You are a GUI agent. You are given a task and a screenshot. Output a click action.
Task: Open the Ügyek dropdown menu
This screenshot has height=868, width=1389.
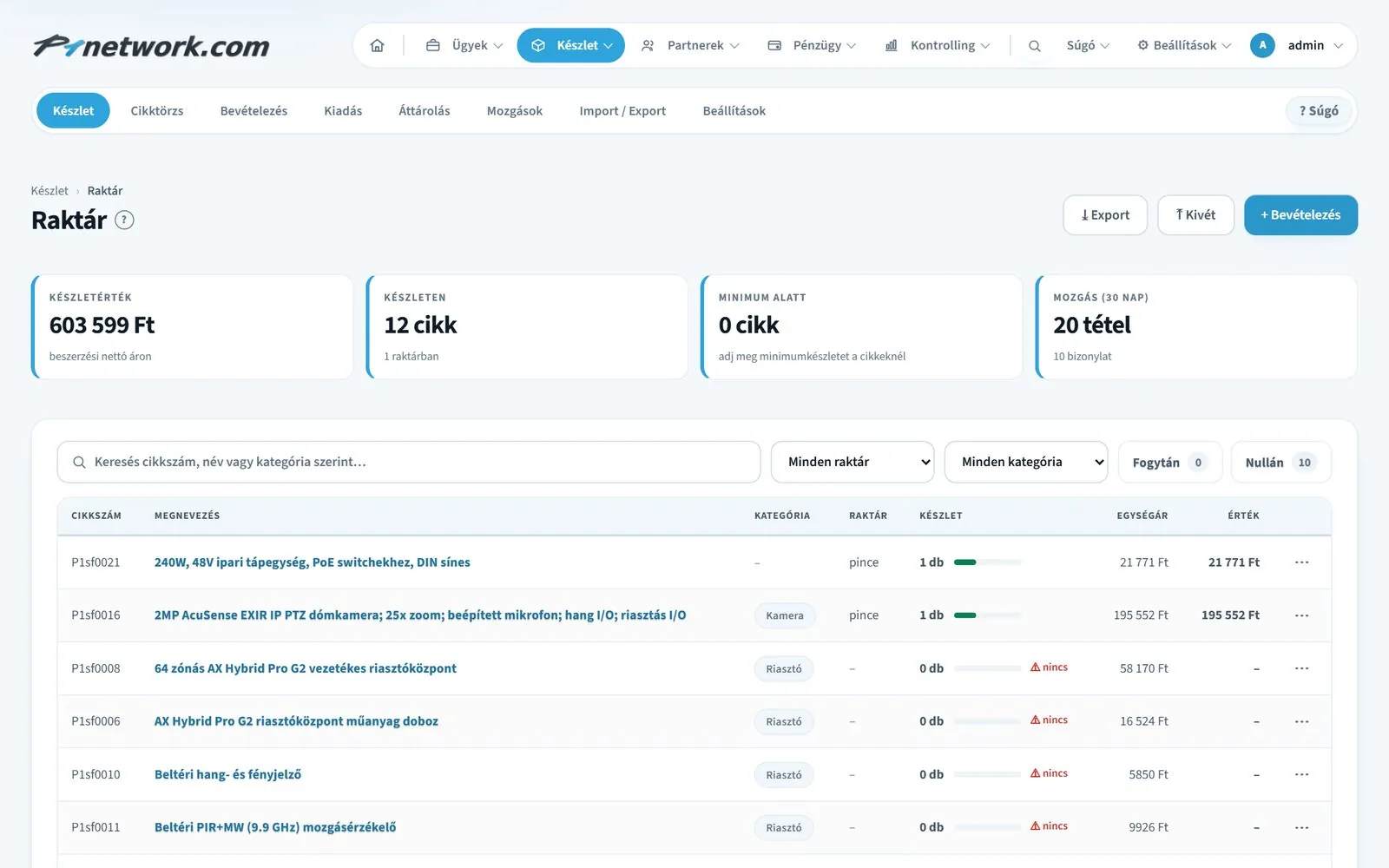(464, 45)
